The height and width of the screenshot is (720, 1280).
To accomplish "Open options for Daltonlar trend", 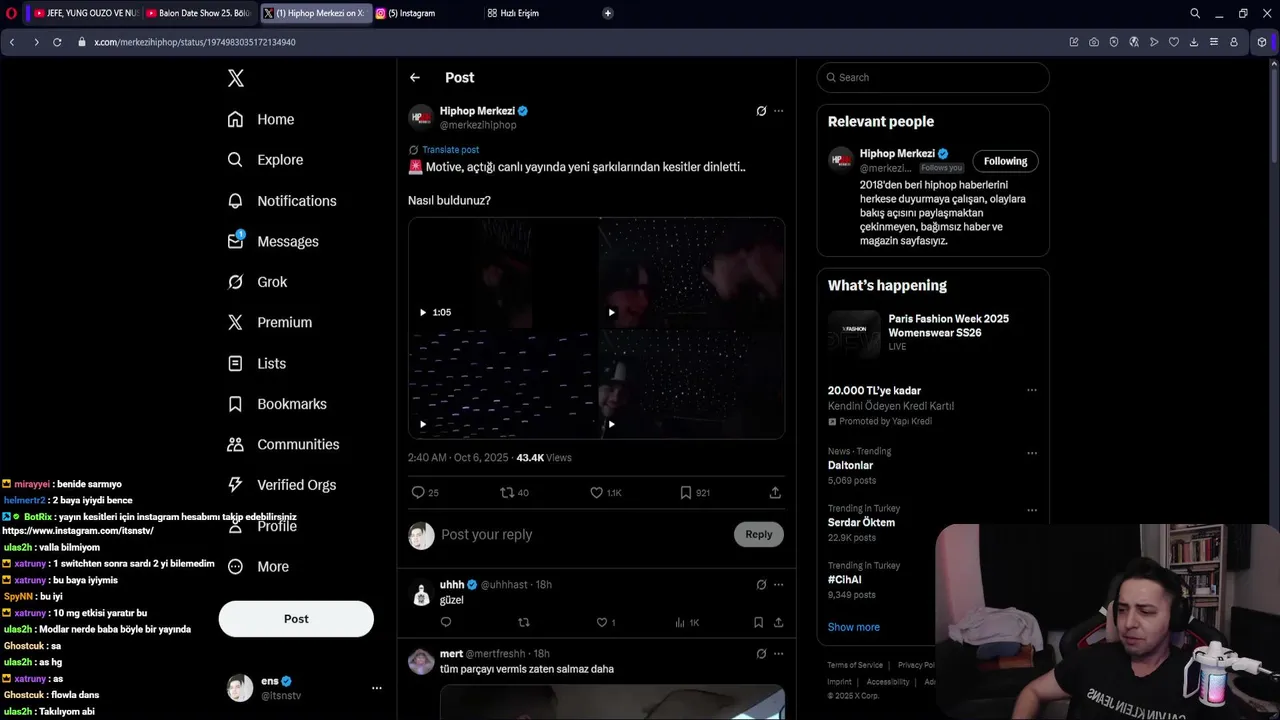I will tap(1032, 453).
